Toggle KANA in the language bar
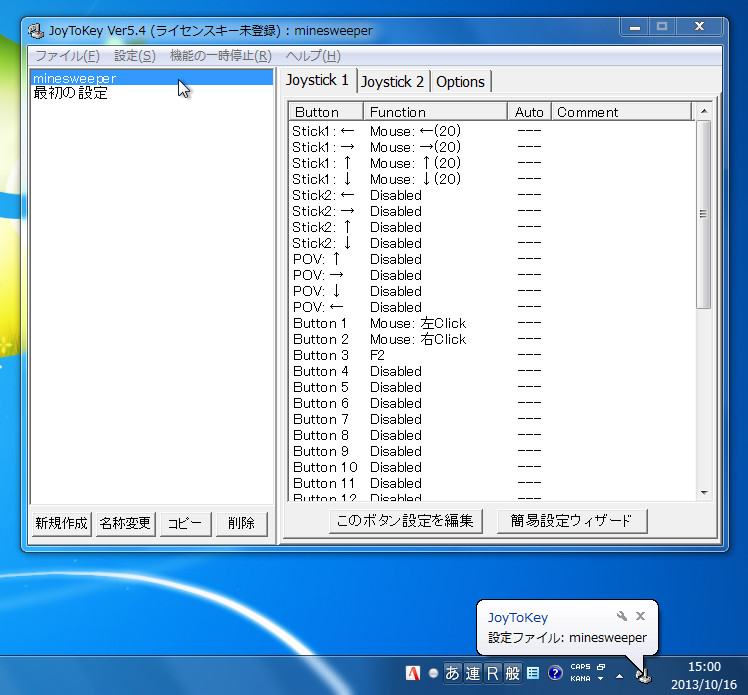This screenshot has height=695, width=748. pyautogui.click(x=580, y=678)
